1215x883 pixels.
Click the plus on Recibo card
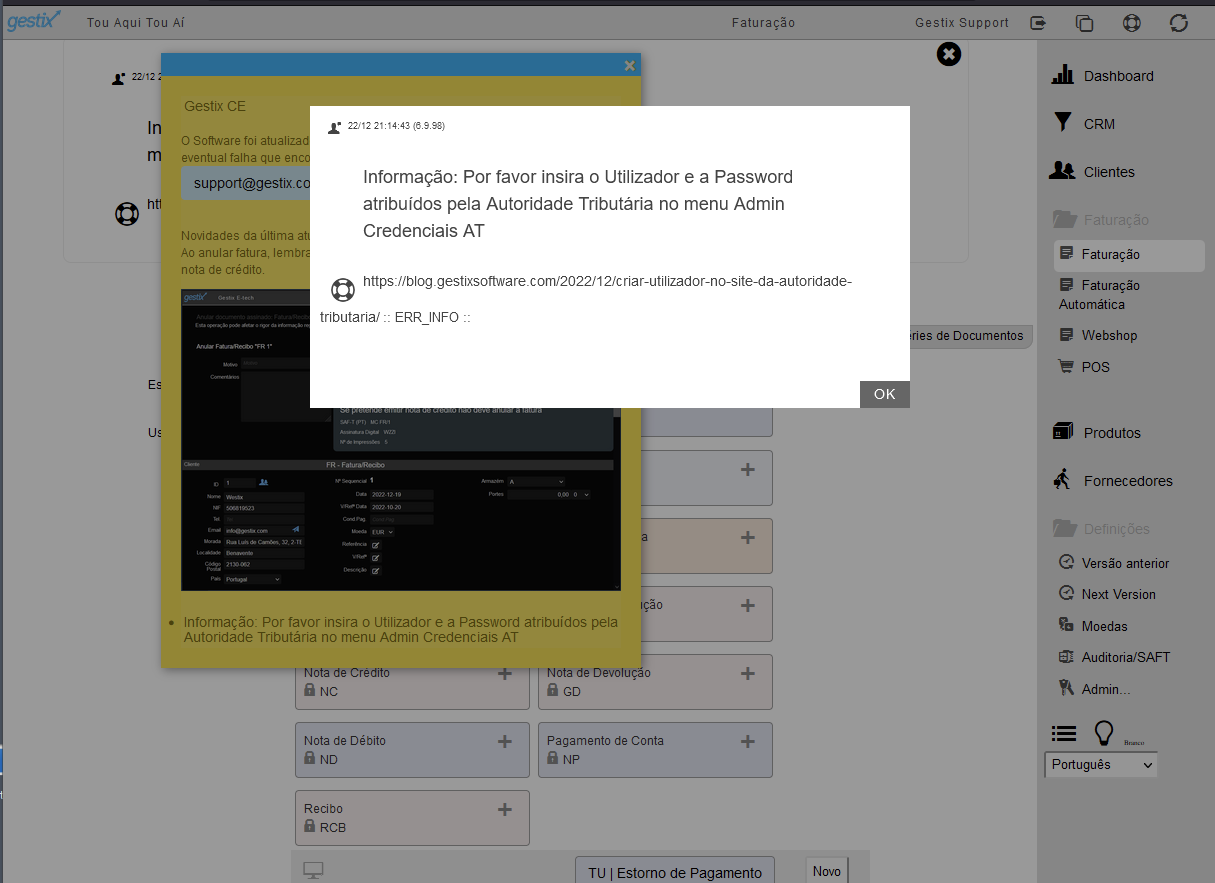click(505, 810)
